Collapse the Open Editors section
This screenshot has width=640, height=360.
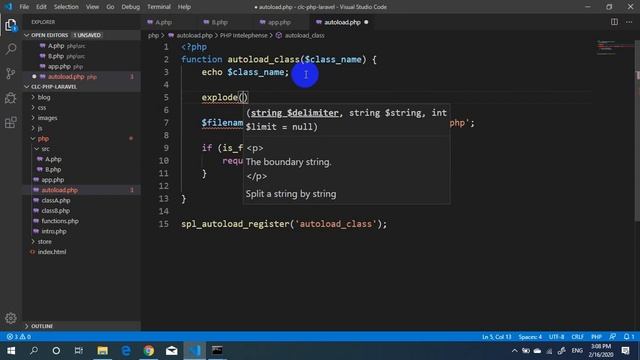[x=27, y=35]
